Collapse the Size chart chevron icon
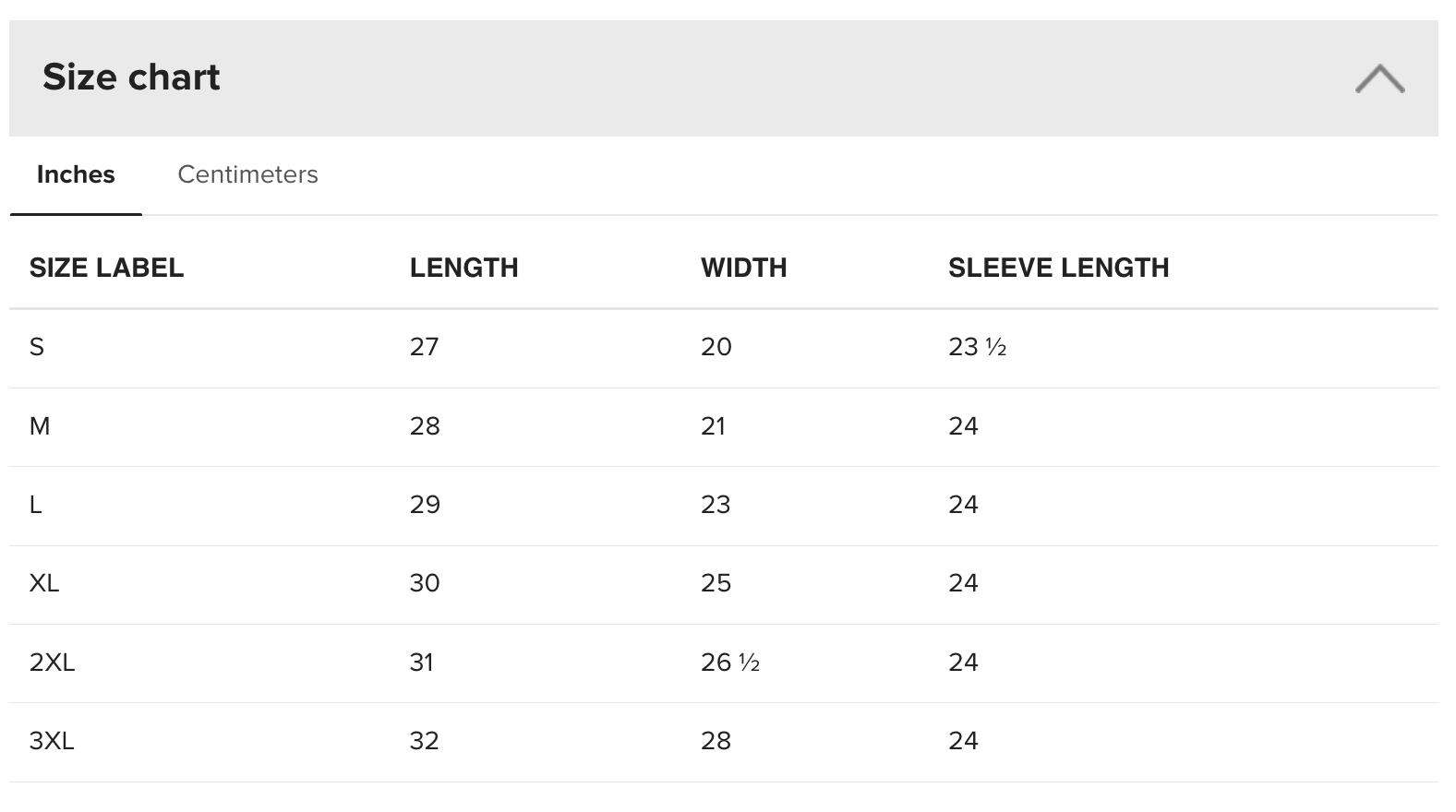 click(x=1379, y=78)
